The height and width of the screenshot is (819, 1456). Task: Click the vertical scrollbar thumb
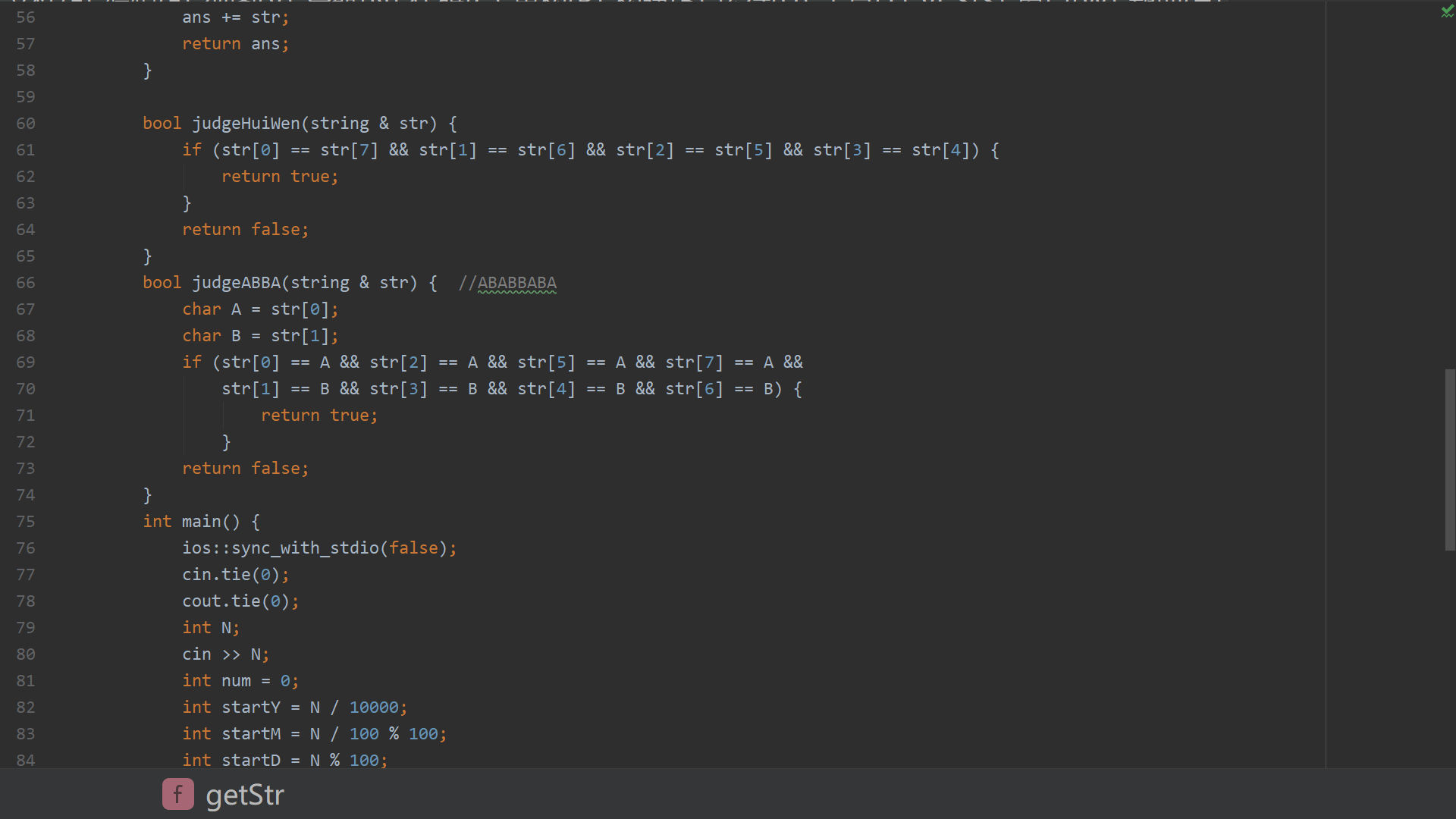(x=1450, y=460)
